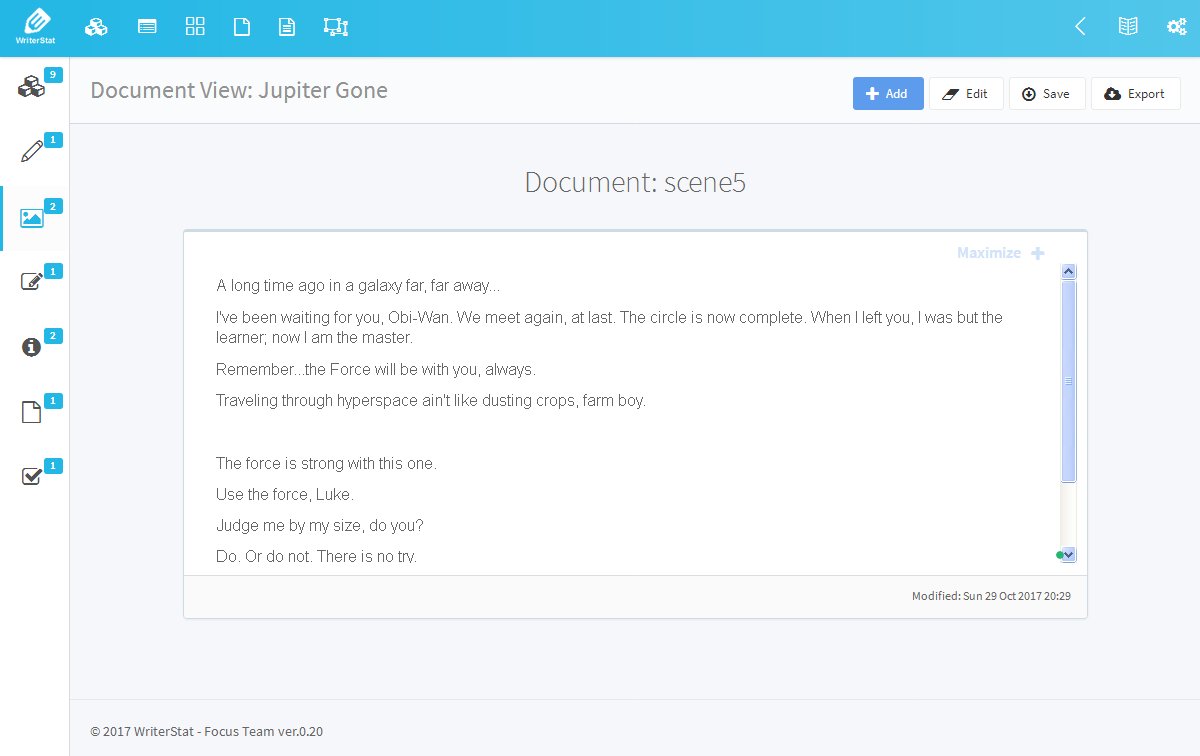Click the document scrollbar thumb
The image size is (1200, 756).
click(1068, 381)
